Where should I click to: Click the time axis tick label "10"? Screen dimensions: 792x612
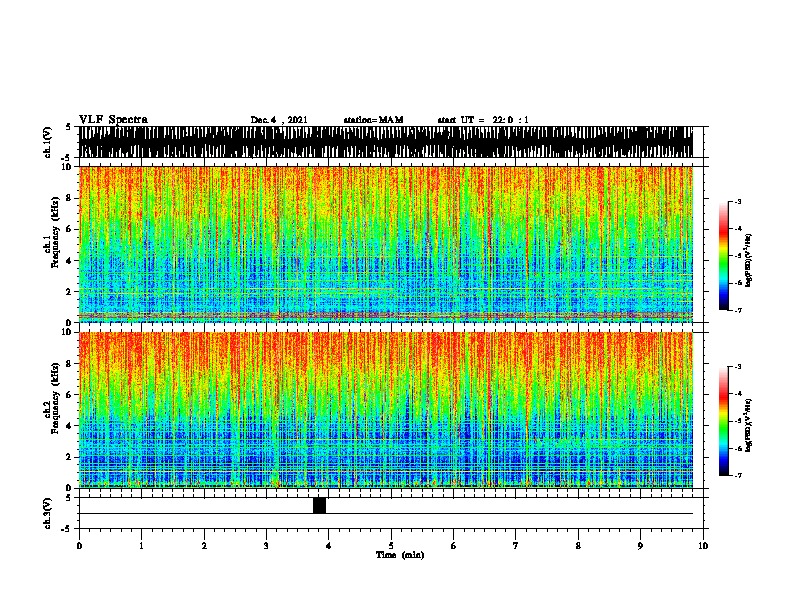703,545
